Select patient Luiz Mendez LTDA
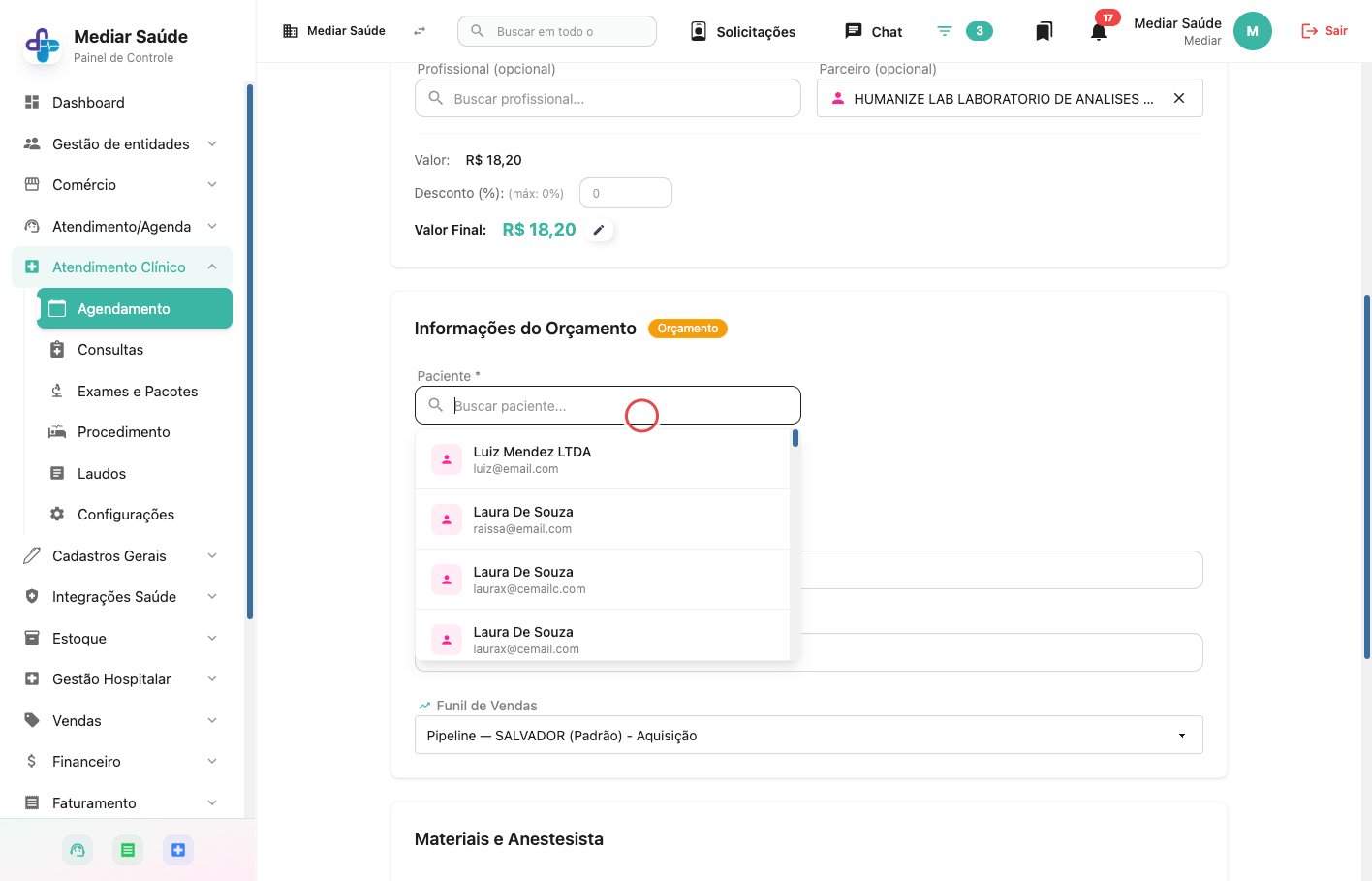1372x881 pixels. 603,459
